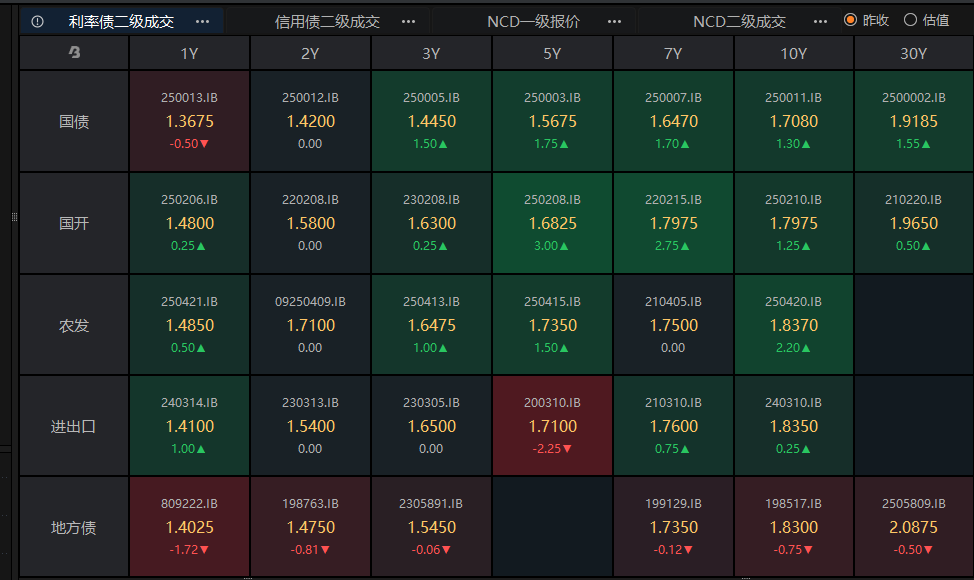This screenshot has height=580, width=974.
Task: Click the info icon beside 利率债二级成交
Action: tap(37, 21)
